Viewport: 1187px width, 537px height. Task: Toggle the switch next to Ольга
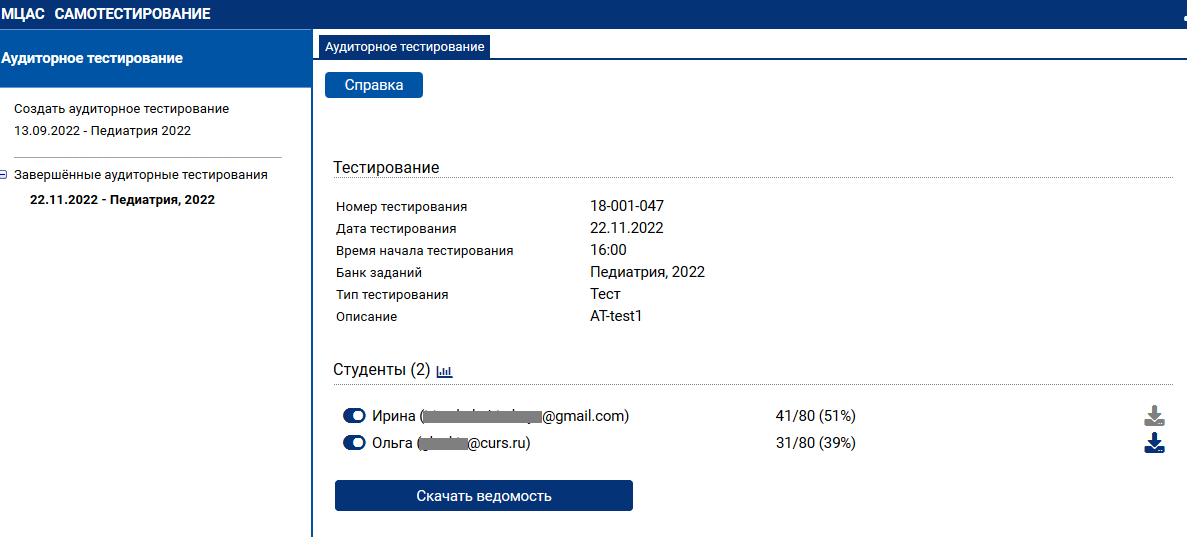tap(354, 443)
